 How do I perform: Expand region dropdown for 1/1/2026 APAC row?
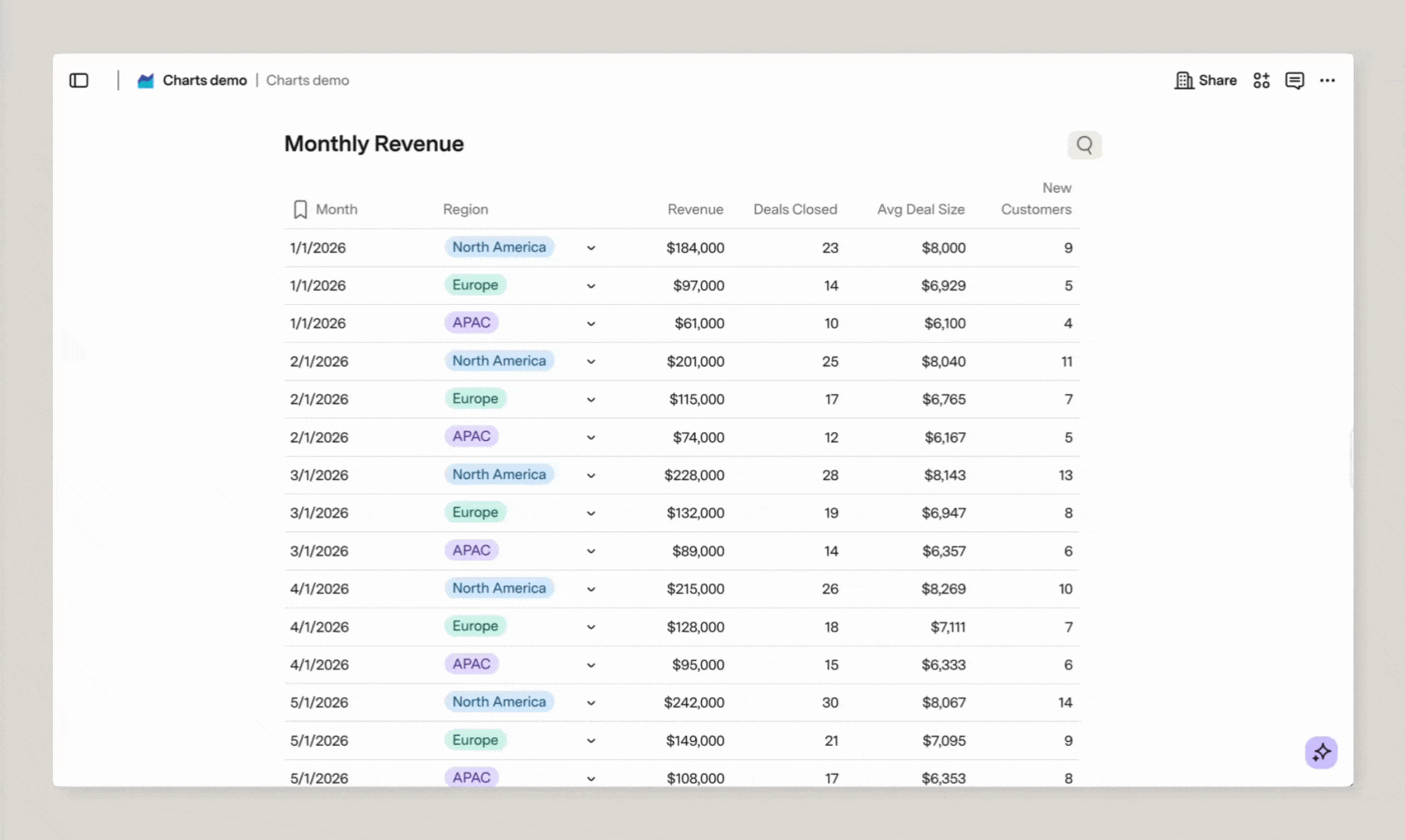591,324
